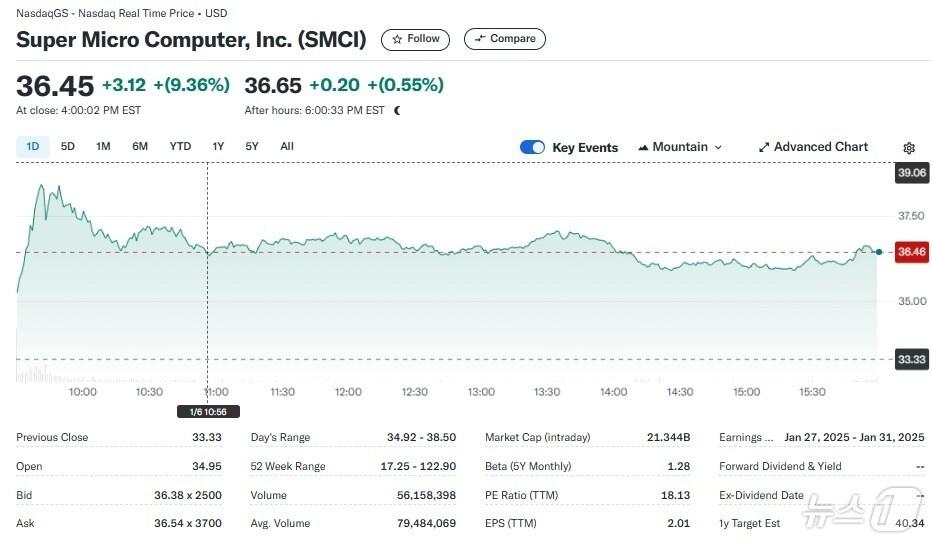Select the 1D time range tab
The image size is (932, 544).
pyautogui.click(x=32, y=147)
